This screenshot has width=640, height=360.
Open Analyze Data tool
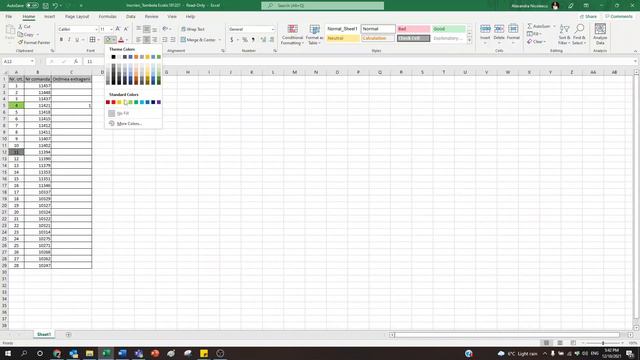pos(600,34)
